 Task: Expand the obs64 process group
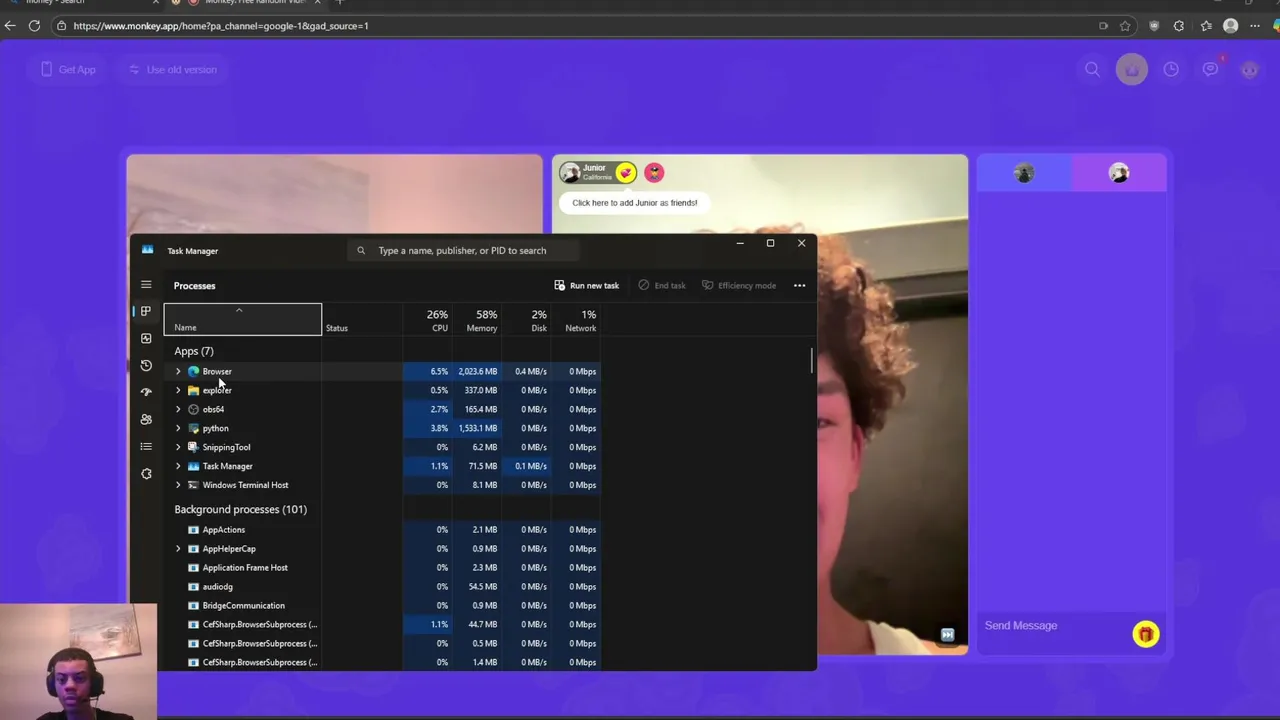point(178,409)
